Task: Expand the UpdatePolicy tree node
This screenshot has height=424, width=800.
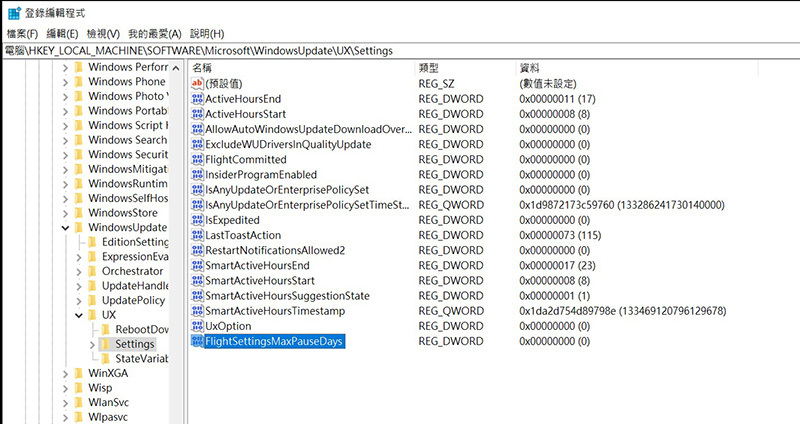Action: coord(79,301)
